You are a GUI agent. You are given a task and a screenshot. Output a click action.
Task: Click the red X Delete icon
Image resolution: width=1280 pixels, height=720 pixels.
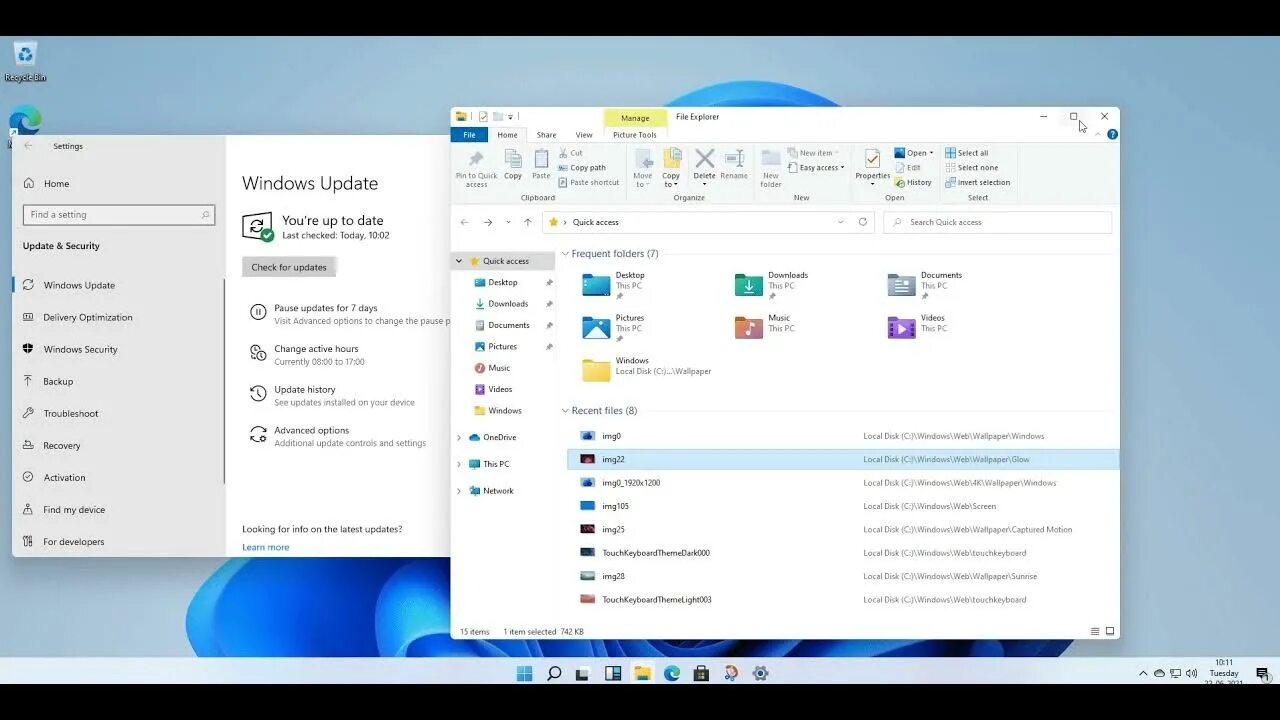tap(705, 159)
